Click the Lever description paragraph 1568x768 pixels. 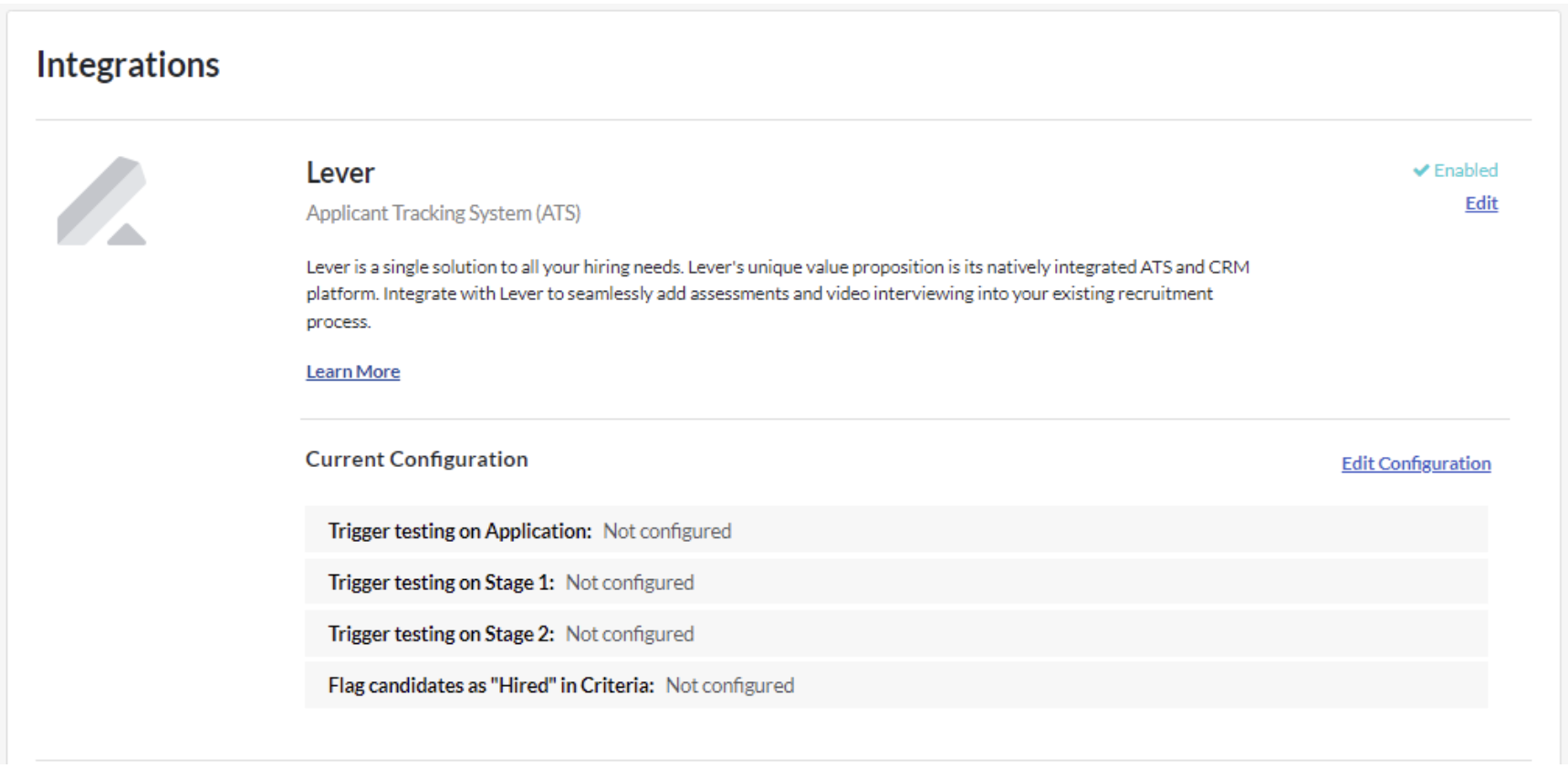click(x=778, y=294)
